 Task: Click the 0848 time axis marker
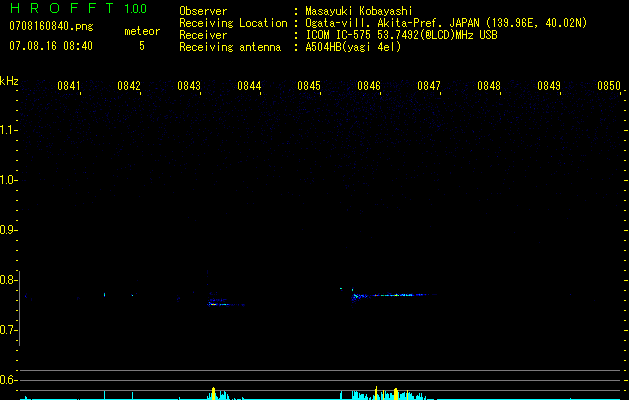point(489,86)
